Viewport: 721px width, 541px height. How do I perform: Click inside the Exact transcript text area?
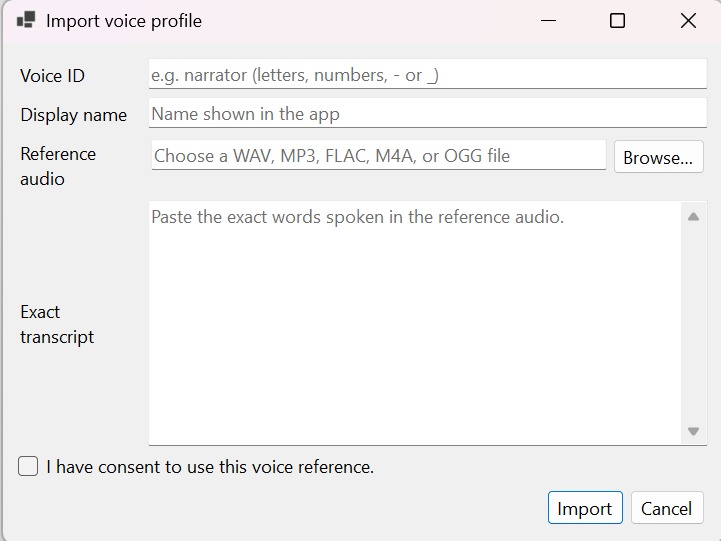point(415,323)
